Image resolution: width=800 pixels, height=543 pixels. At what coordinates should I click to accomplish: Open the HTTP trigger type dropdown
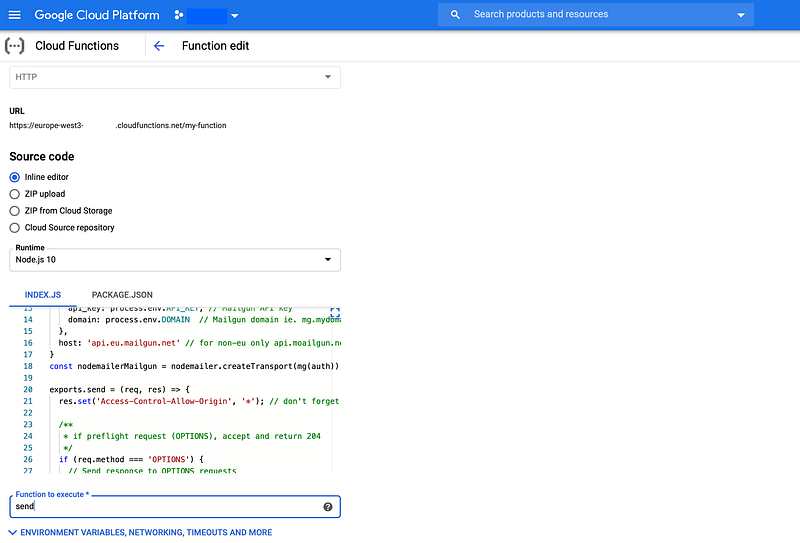tap(175, 77)
